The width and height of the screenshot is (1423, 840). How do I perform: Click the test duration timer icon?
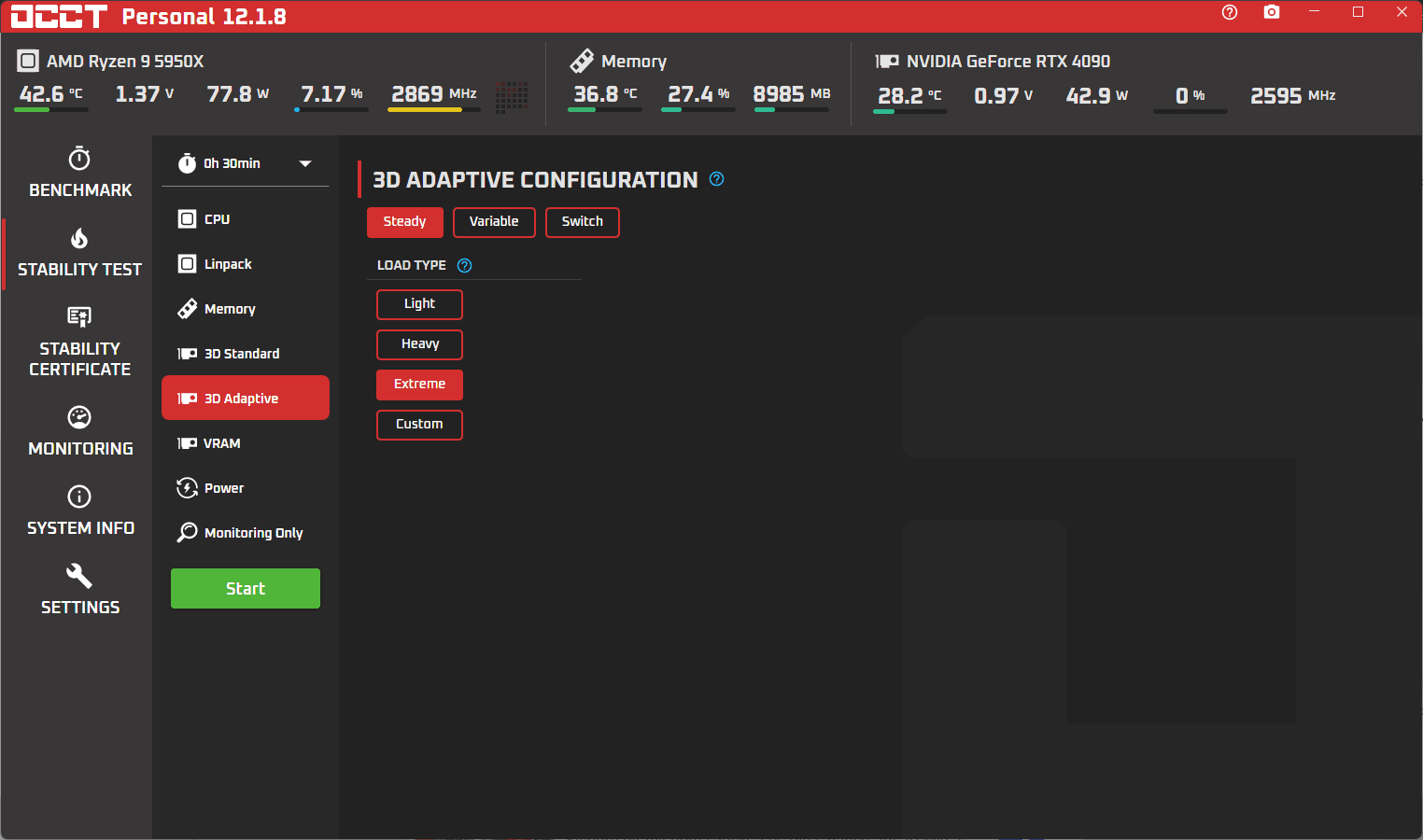coord(187,163)
